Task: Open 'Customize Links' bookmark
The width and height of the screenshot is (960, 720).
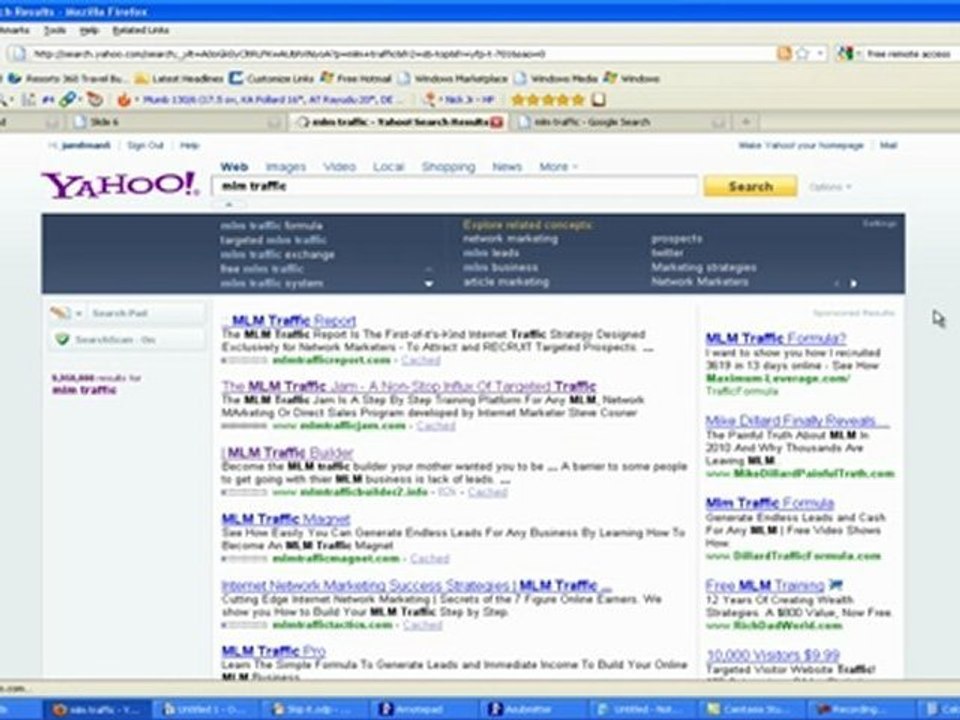Action: click(x=271, y=78)
